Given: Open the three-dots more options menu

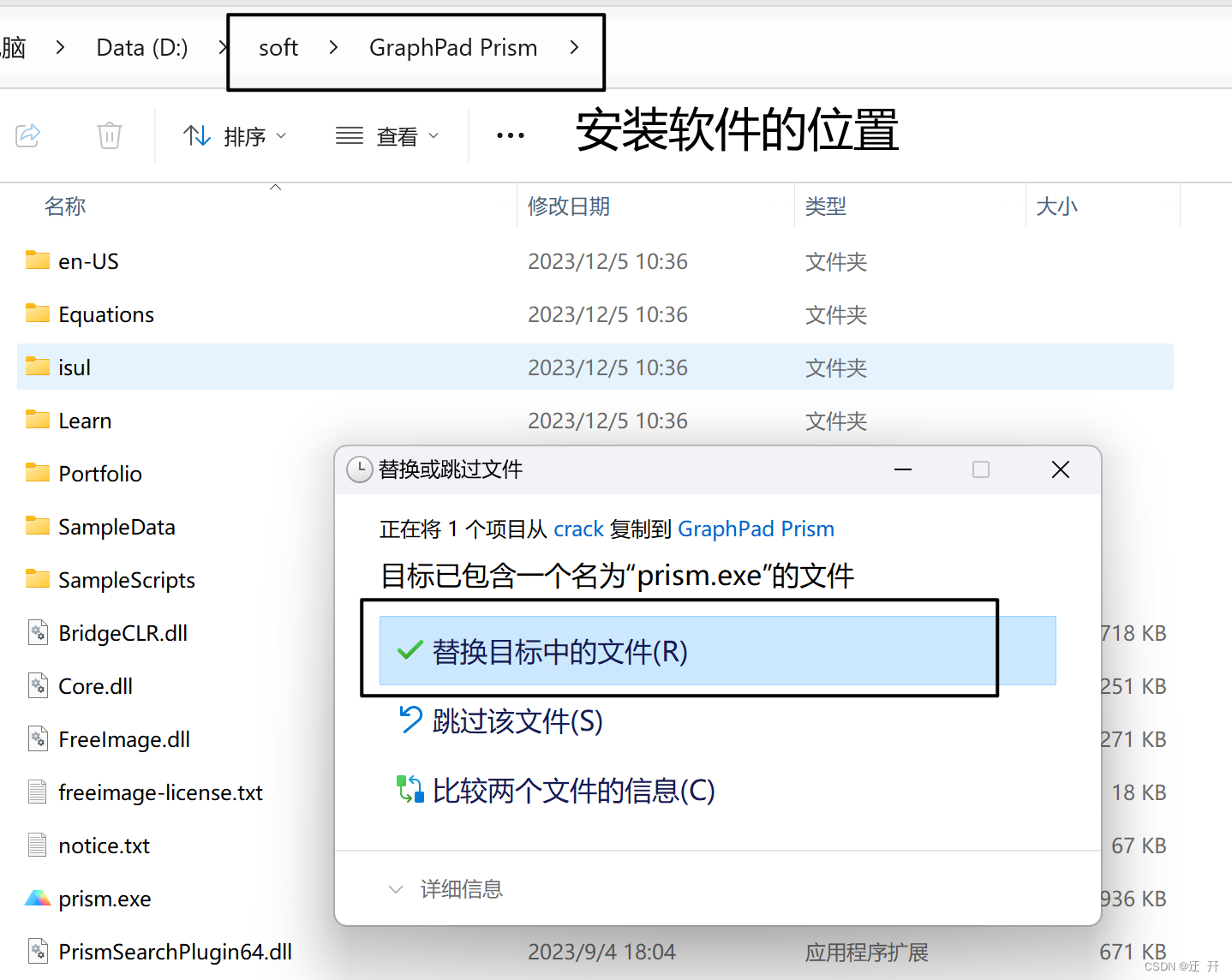Looking at the screenshot, I should click(511, 135).
